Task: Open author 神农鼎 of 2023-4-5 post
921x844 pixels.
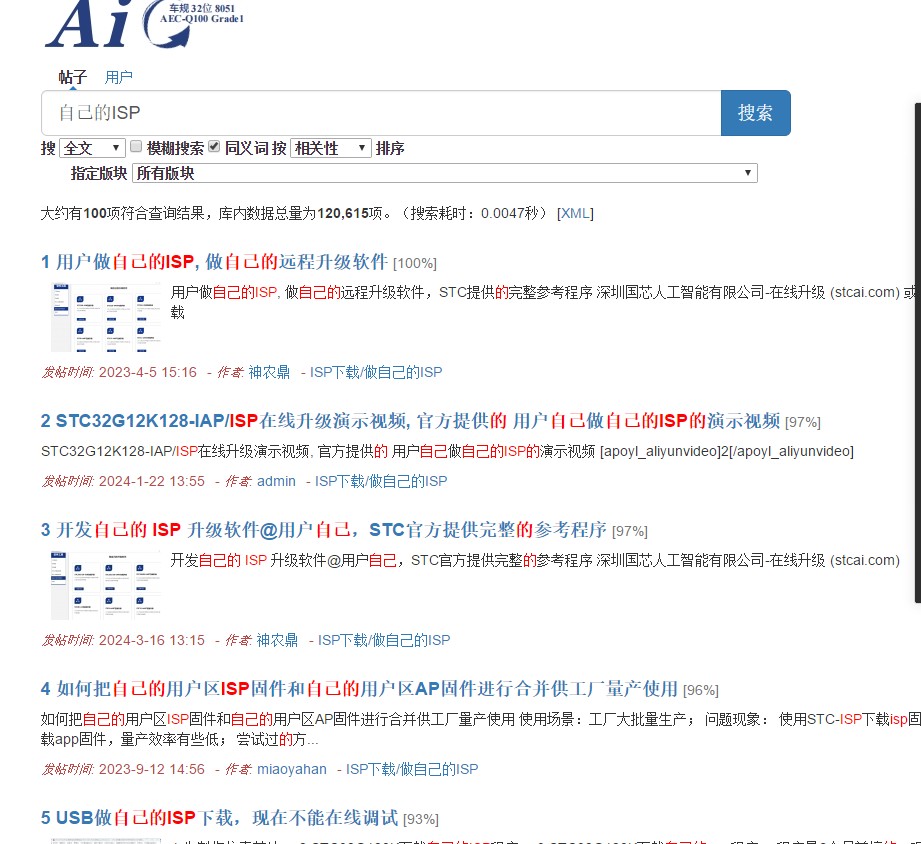Action: [x=269, y=372]
